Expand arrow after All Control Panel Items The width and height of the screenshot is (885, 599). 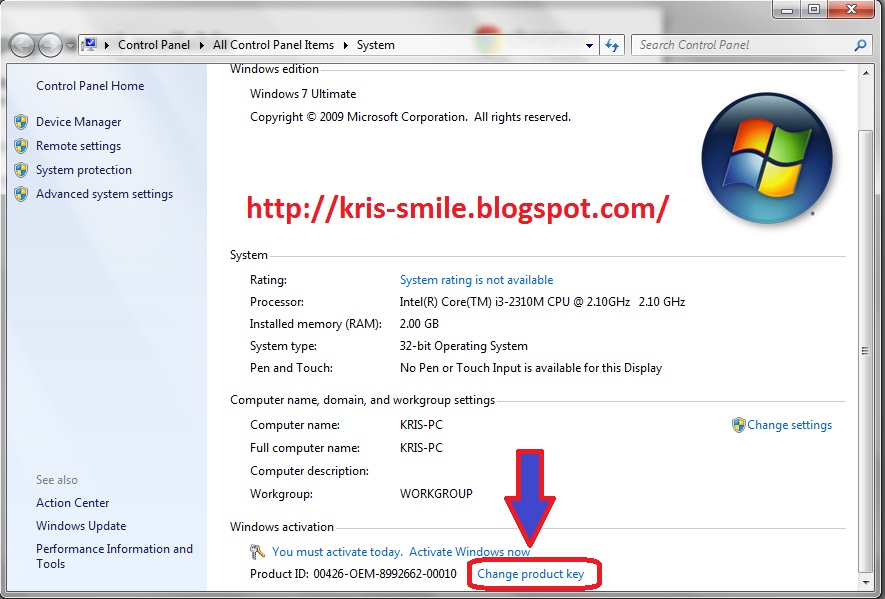point(345,45)
